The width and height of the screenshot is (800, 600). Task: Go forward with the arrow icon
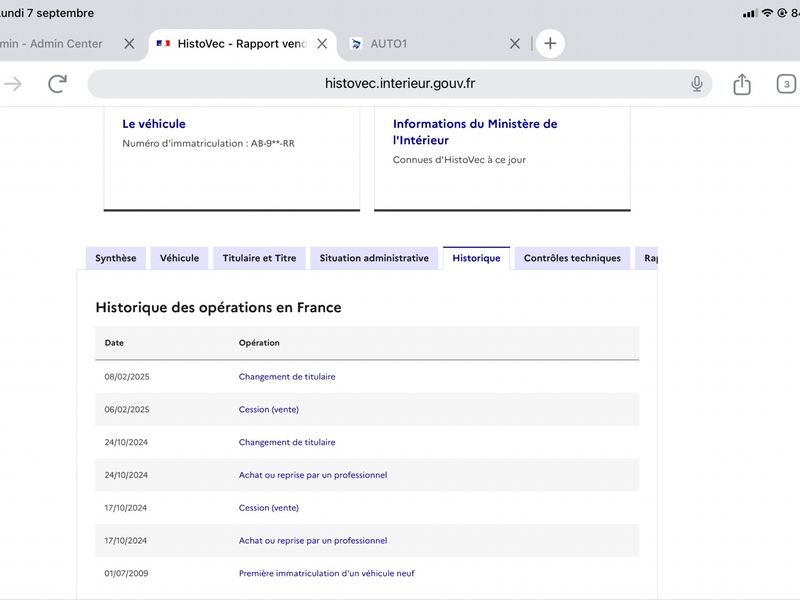[x=13, y=84]
